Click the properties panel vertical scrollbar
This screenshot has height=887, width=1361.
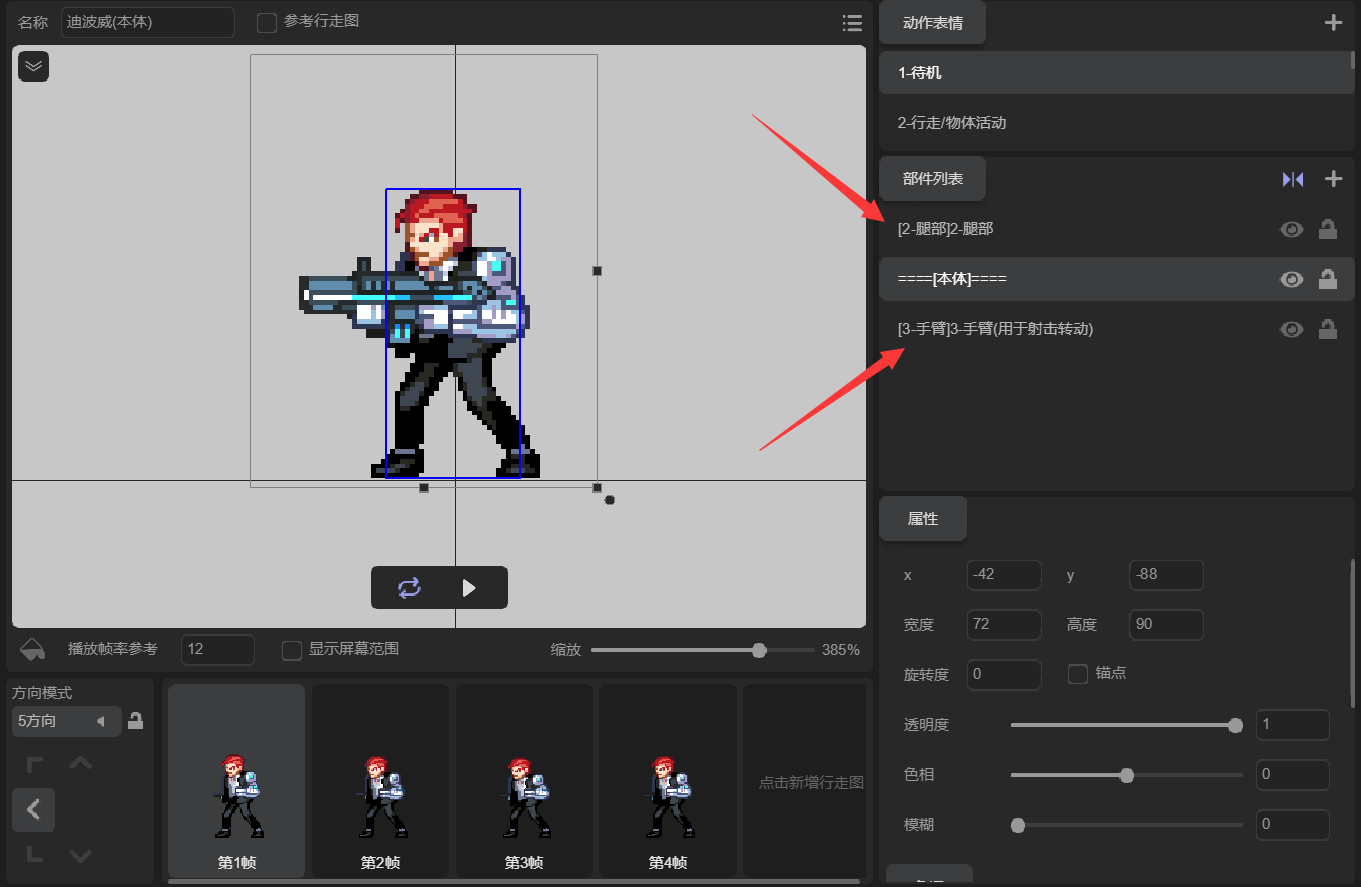click(1353, 633)
